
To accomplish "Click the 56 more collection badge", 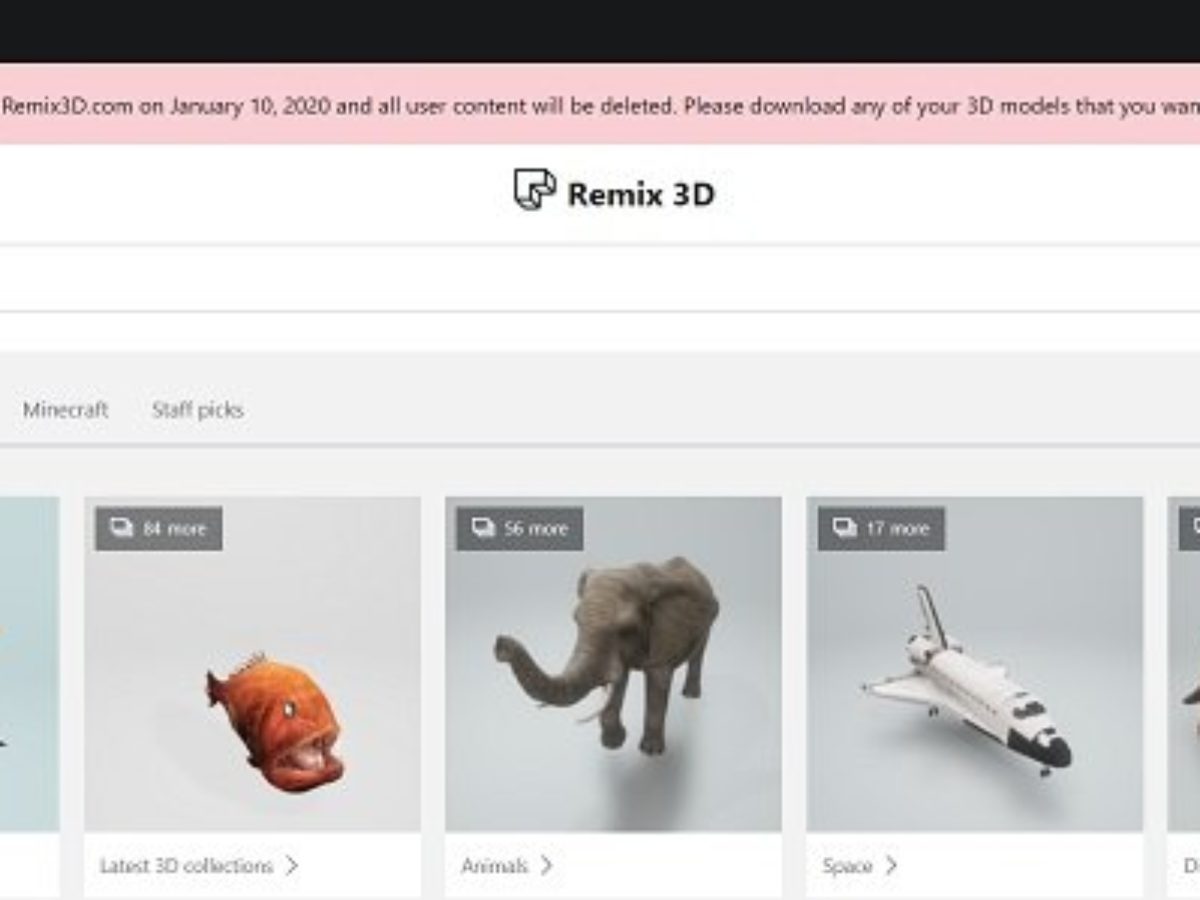I will coord(520,528).
